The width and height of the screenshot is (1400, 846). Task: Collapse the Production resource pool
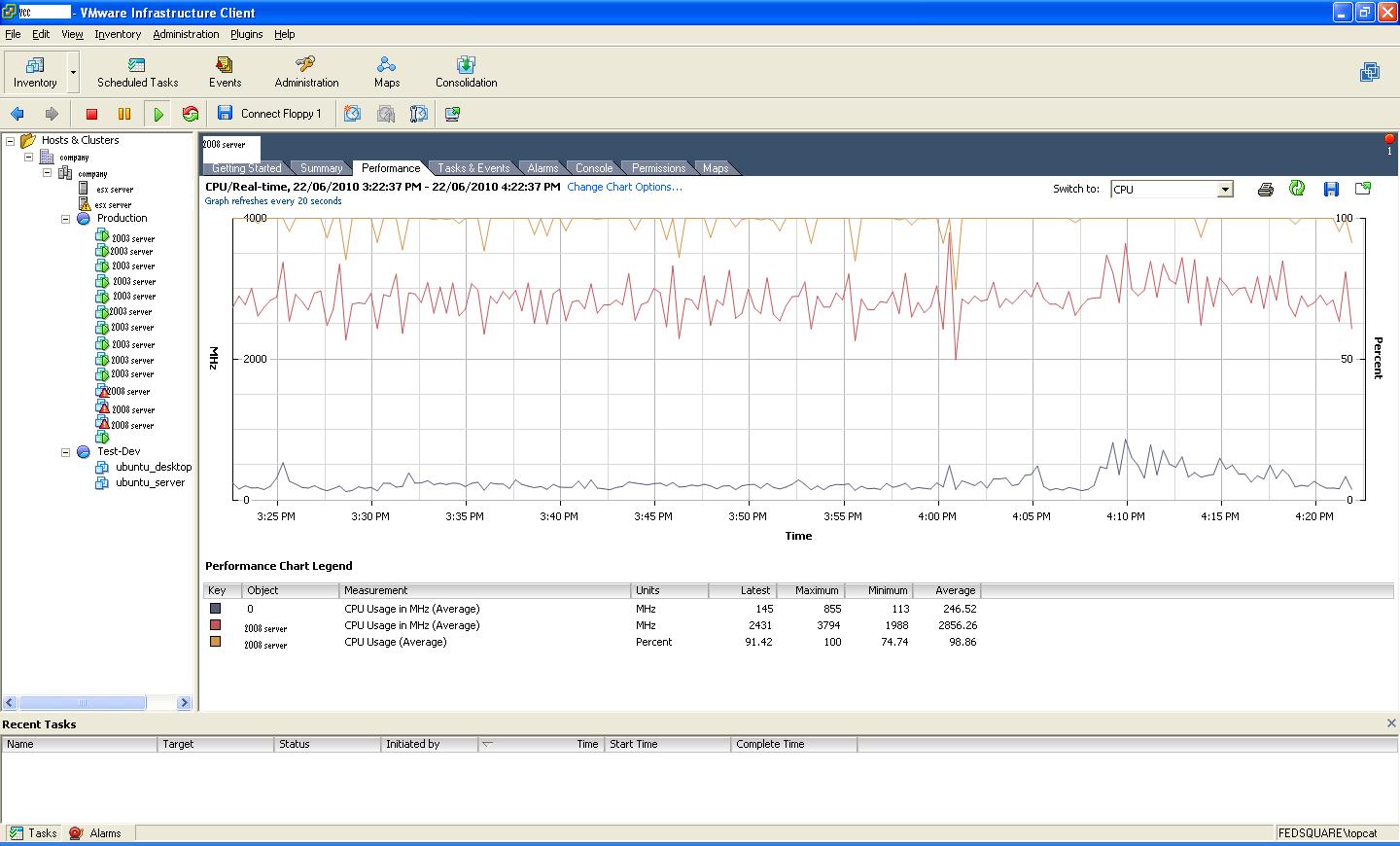point(66,219)
